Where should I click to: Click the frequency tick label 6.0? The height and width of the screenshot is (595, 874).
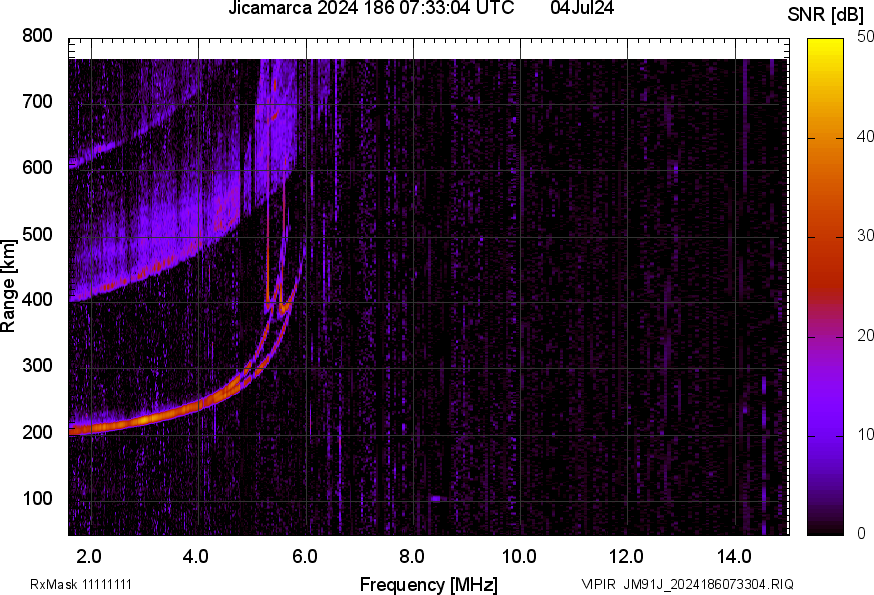[x=305, y=557]
